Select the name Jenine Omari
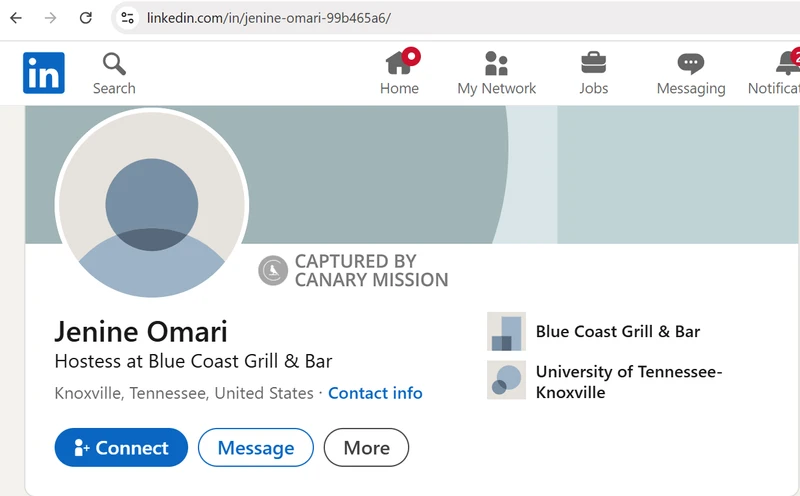Image resolution: width=800 pixels, height=496 pixels. point(141,332)
